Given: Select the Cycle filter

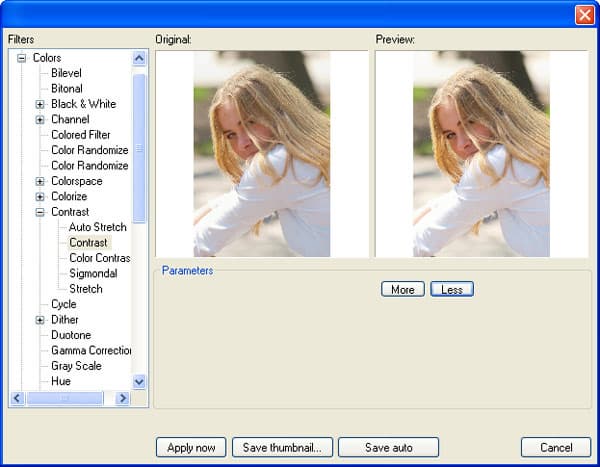Looking at the screenshot, I should tap(64, 304).
